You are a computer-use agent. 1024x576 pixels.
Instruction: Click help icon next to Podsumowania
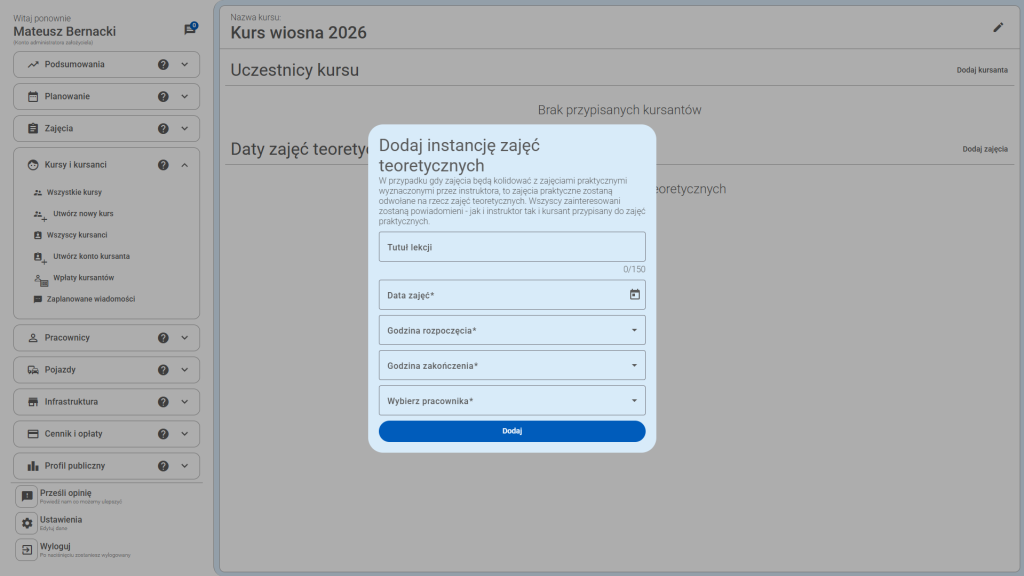click(163, 65)
